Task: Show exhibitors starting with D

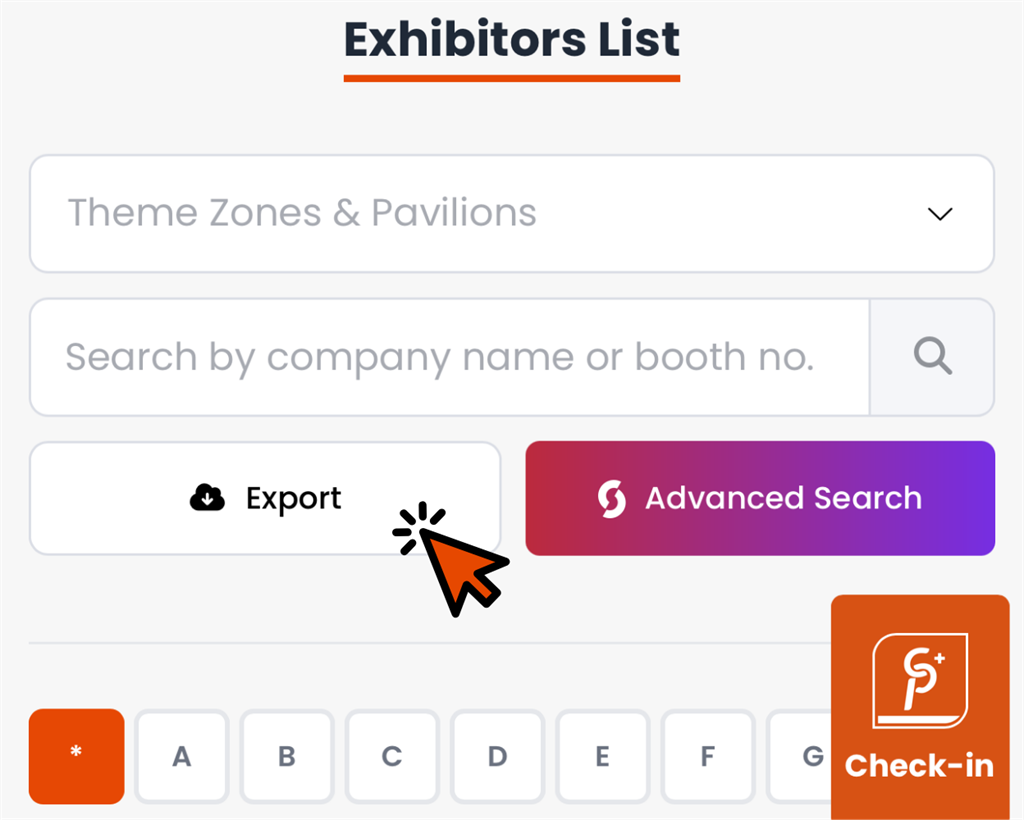Action: (497, 756)
